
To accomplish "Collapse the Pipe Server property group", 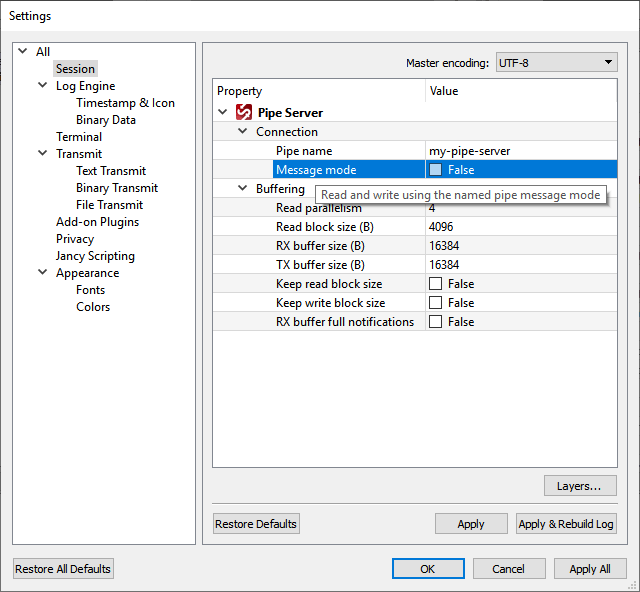I will 222,112.
